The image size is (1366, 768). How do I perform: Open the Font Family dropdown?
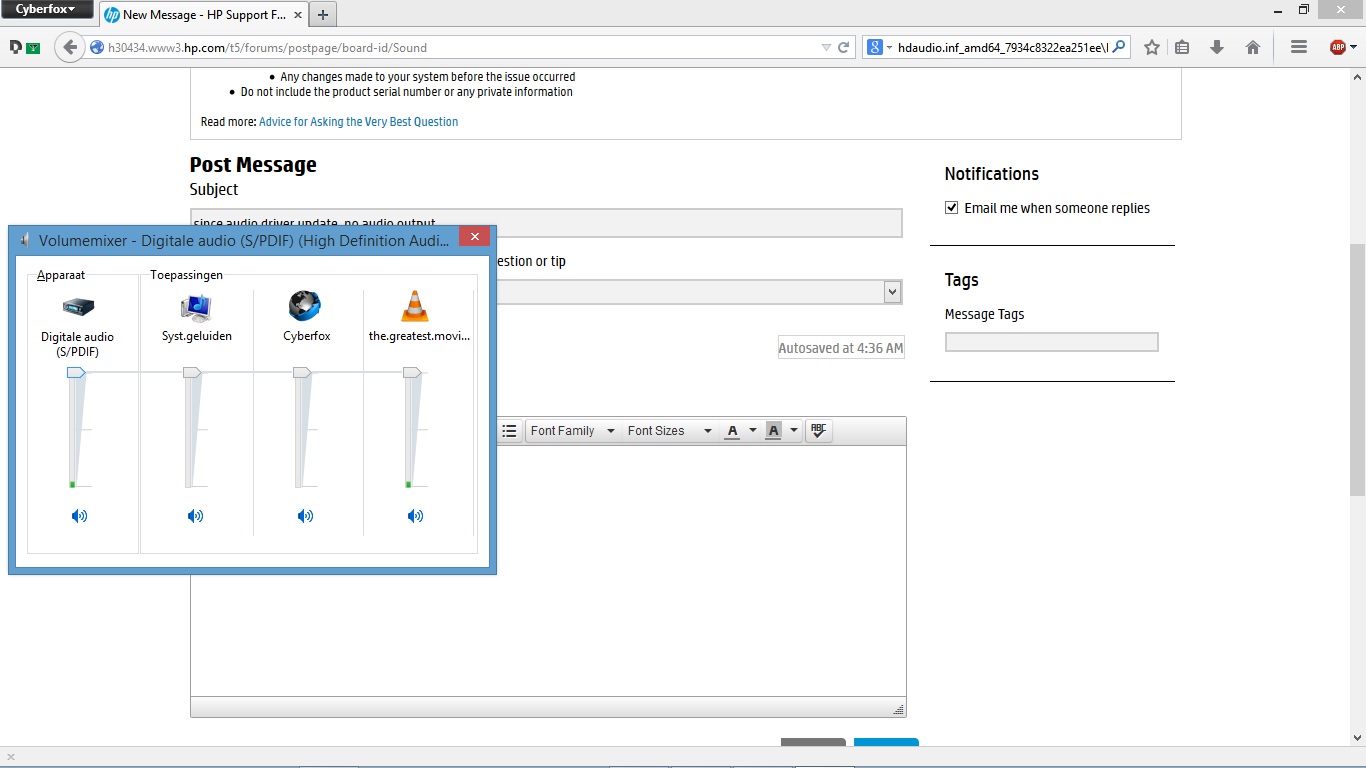pyautogui.click(x=573, y=431)
